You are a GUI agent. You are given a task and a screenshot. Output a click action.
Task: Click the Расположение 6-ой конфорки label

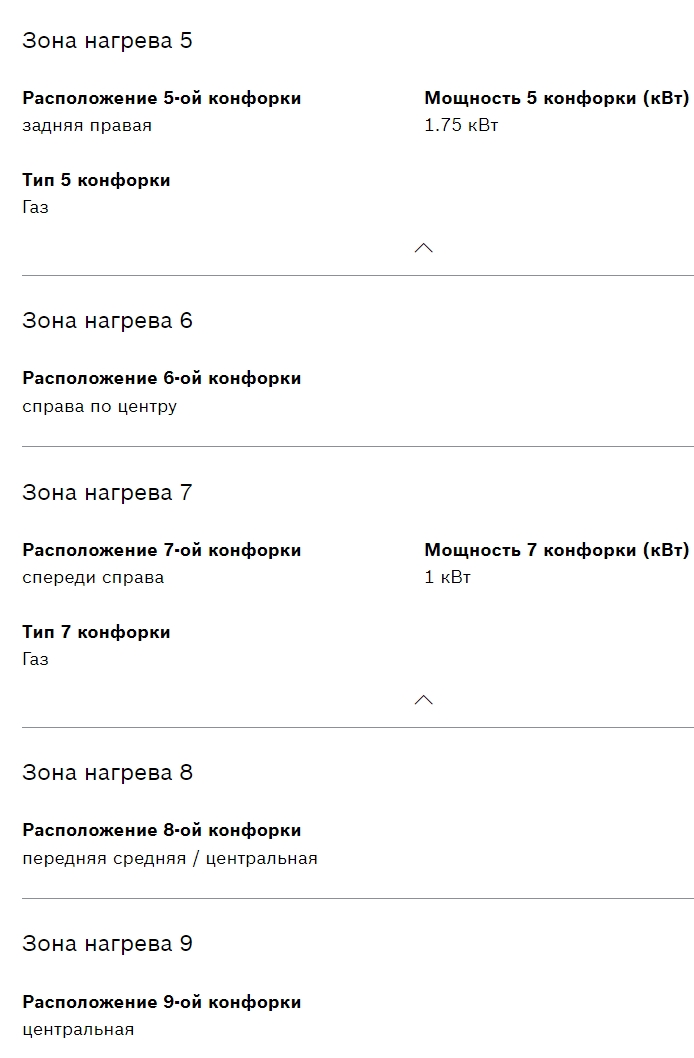tap(161, 378)
